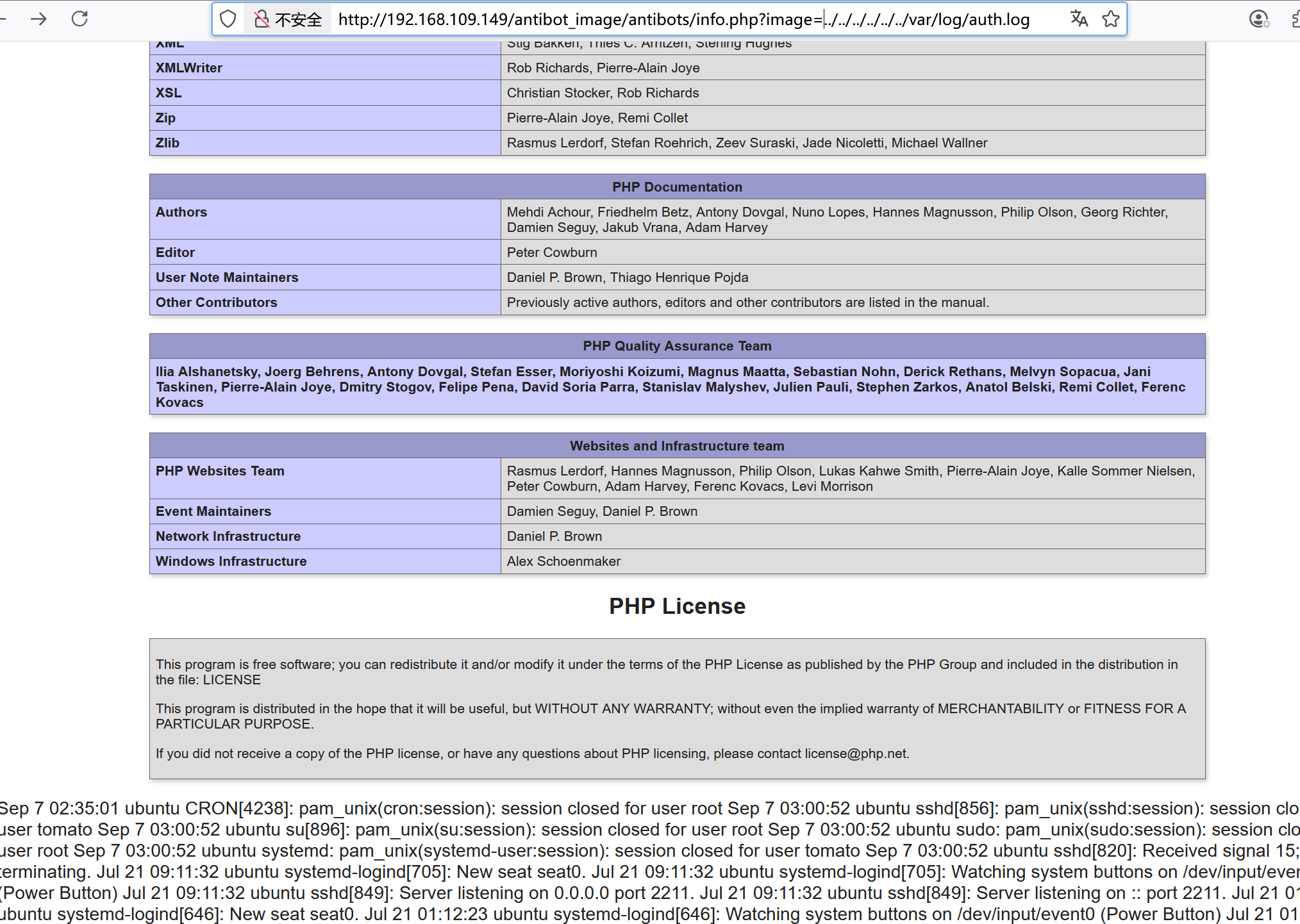Bookmark this page with the star icon
This screenshot has width=1300, height=924.
point(1111,19)
